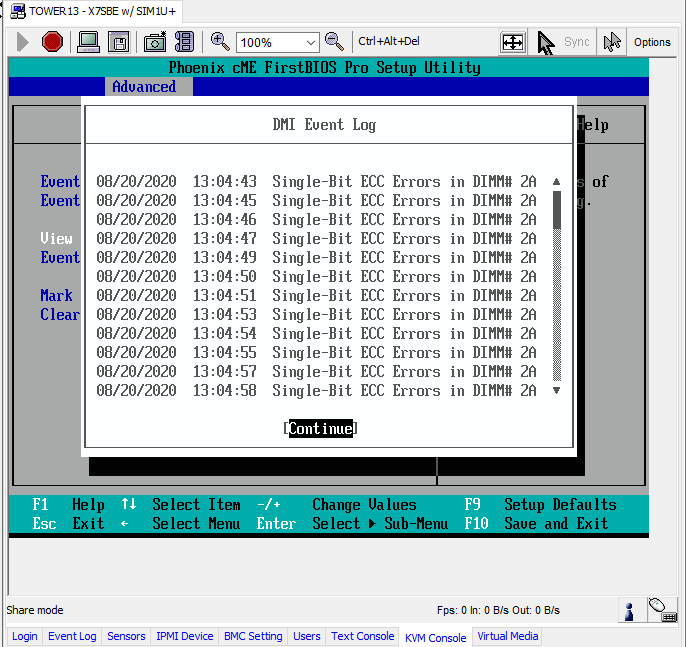Viewport: 686px width, 647px height.
Task: Switch to the KVM Console tab
Action: click(x=435, y=638)
